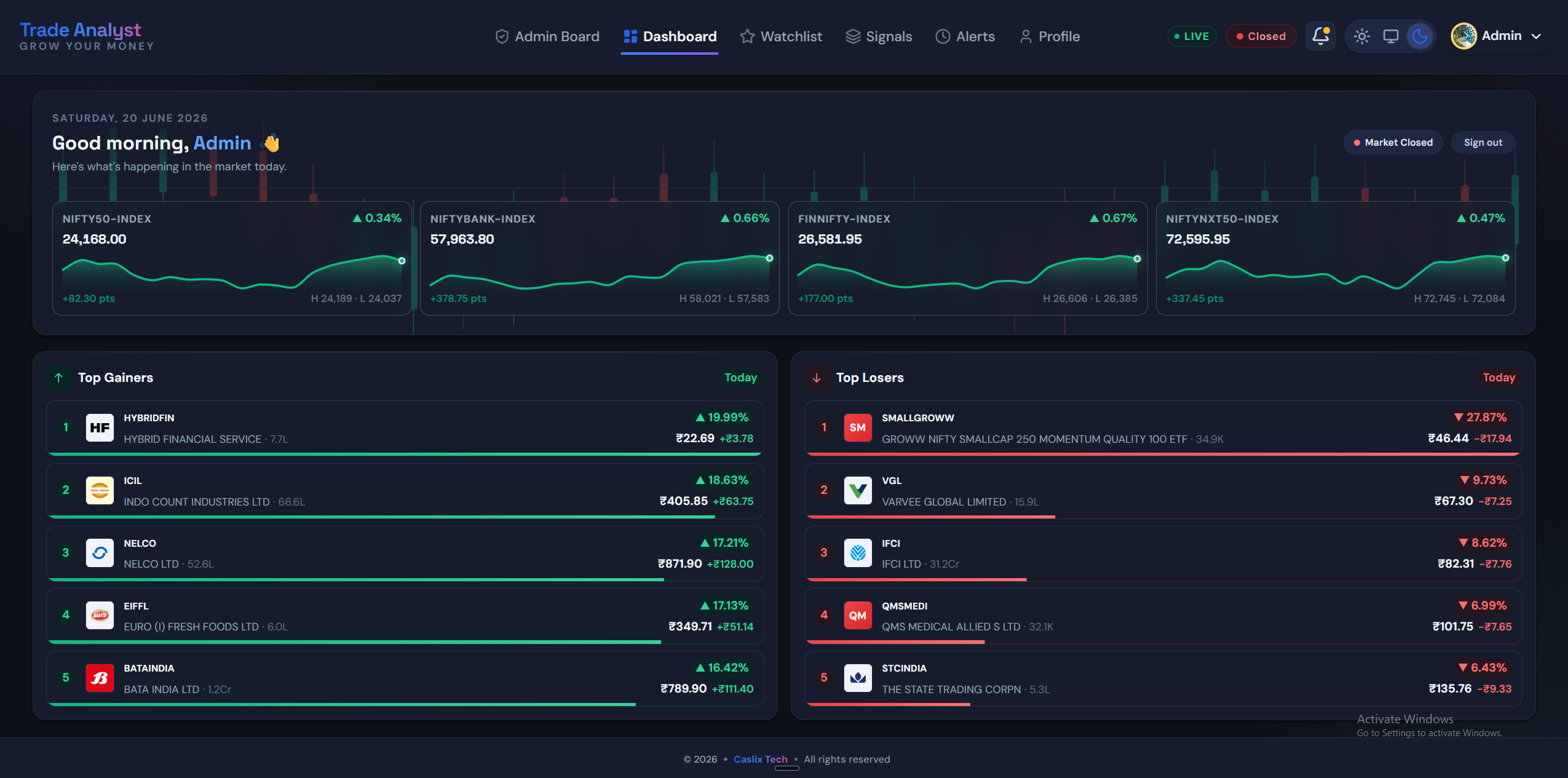Click the 27.87% loss value
Image resolution: width=1568 pixels, height=778 pixels.
point(1480,418)
